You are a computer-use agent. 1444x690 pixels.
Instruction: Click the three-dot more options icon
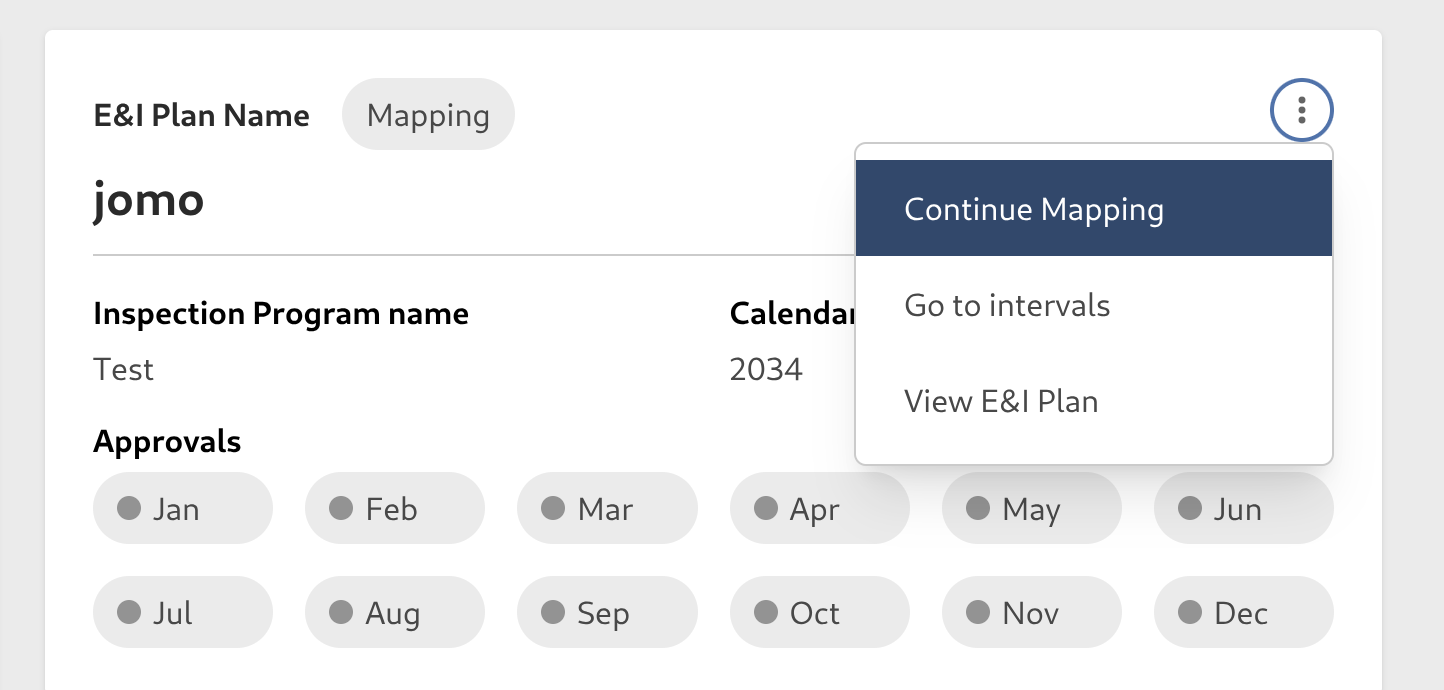point(1301,109)
